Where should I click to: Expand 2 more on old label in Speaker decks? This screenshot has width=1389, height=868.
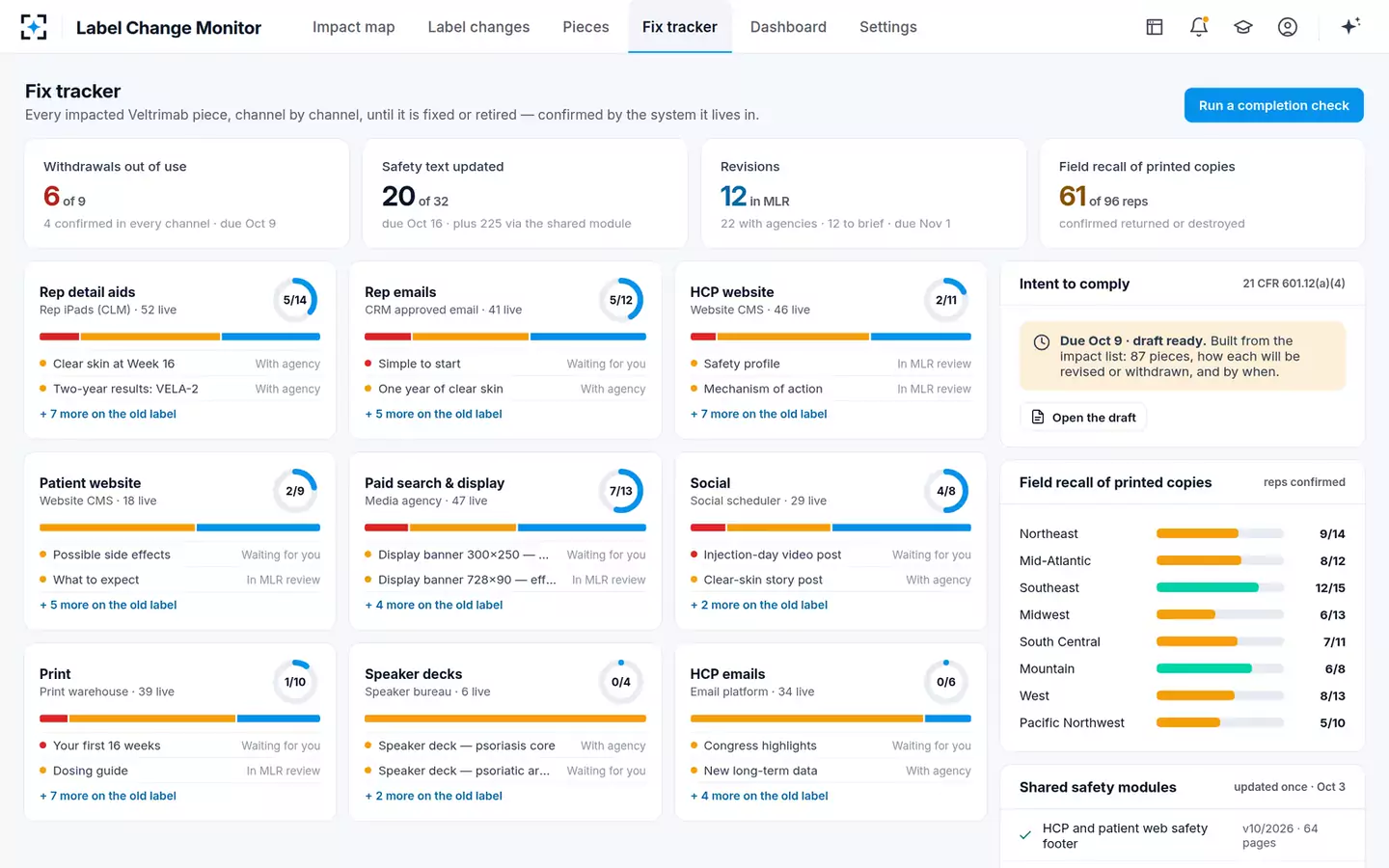pyautogui.click(x=433, y=796)
